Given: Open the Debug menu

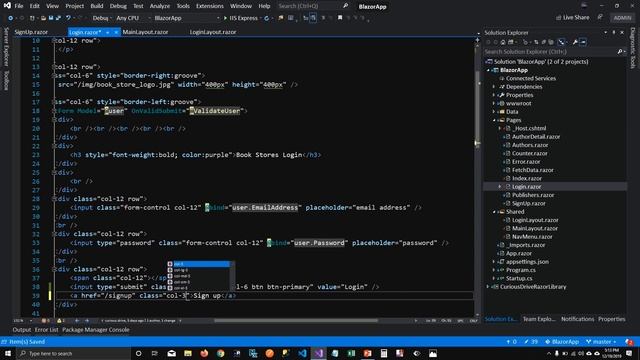Looking at the screenshot, I should pyautogui.click(x=118, y=6).
